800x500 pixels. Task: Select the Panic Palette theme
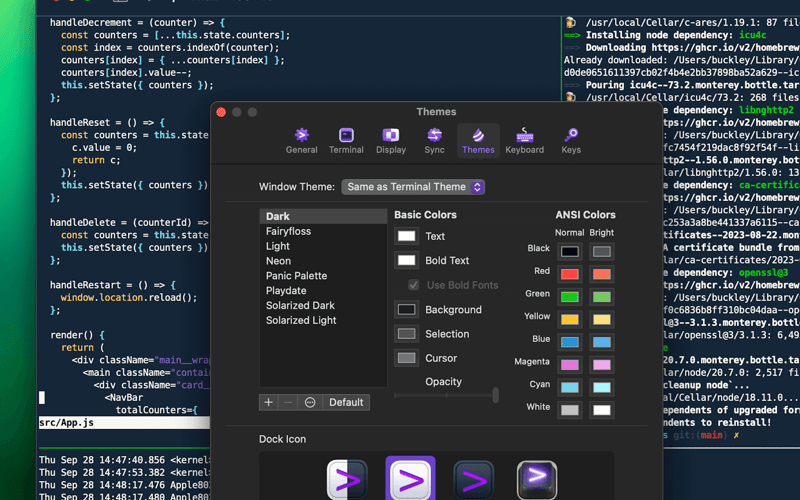pyautogui.click(x=296, y=276)
